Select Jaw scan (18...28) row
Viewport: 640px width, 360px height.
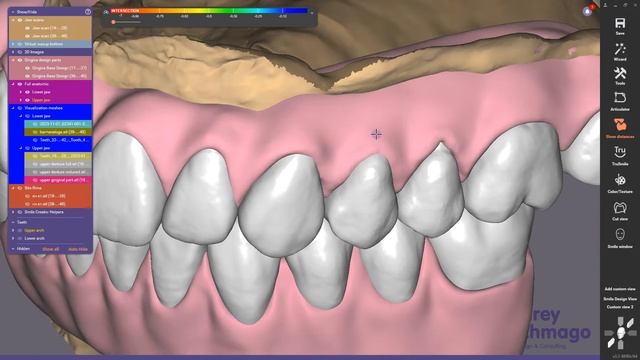click(50, 28)
